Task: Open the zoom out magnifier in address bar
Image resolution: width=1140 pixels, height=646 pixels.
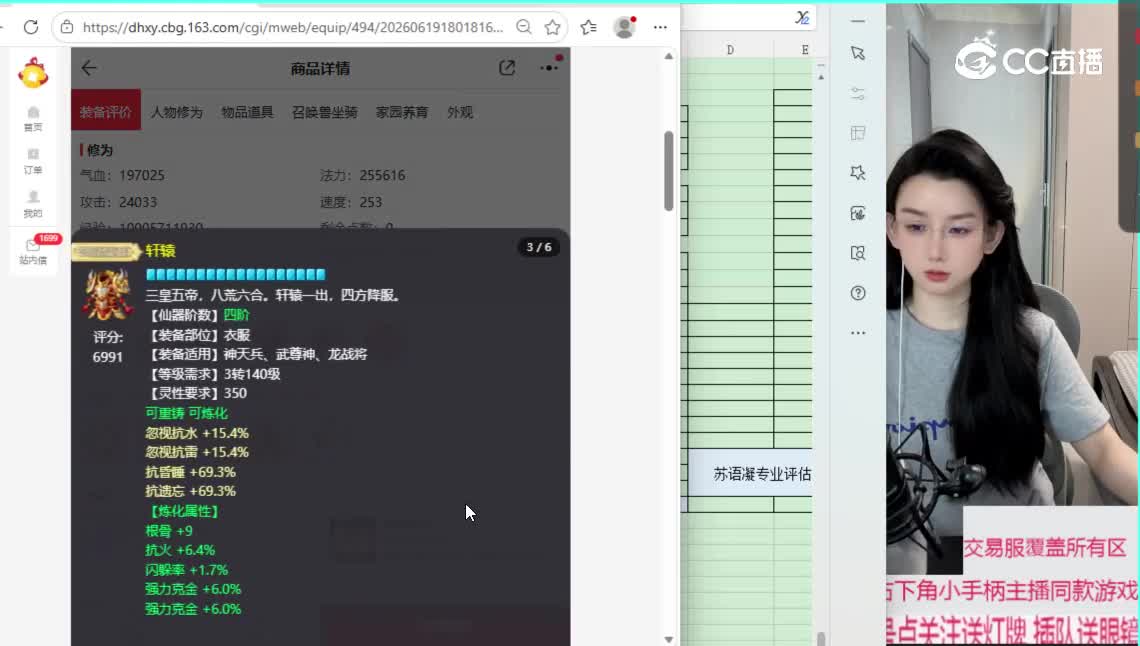Action: [x=523, y=28]
